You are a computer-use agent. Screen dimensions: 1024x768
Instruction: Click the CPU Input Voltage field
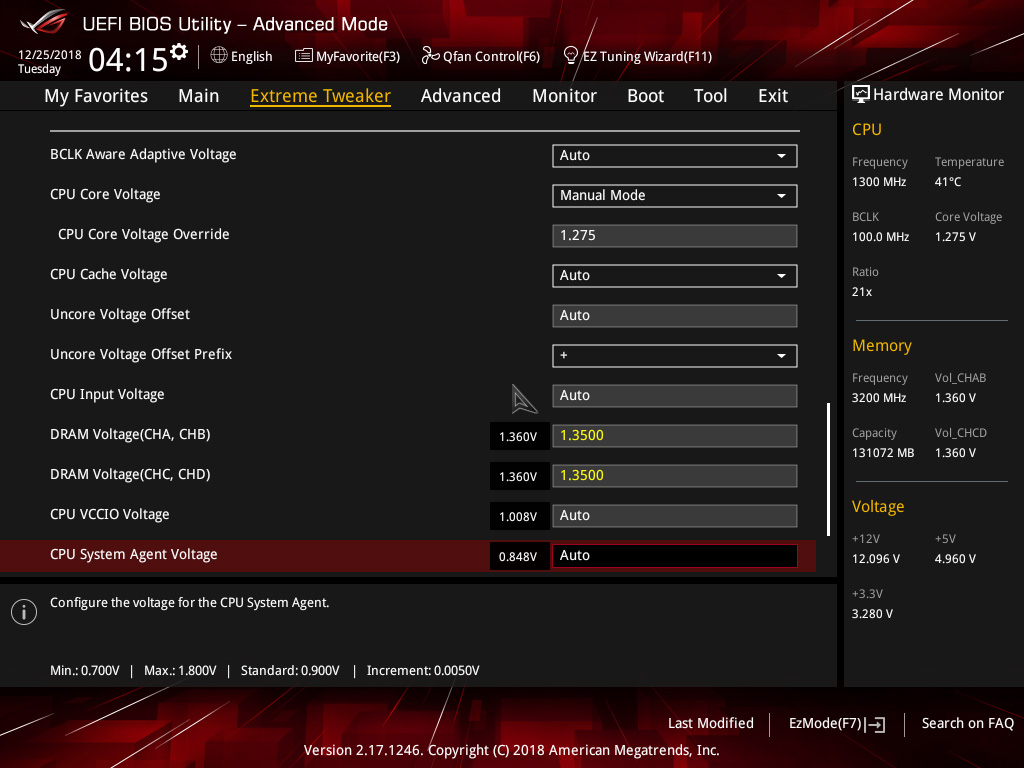(x=675, y=396)
